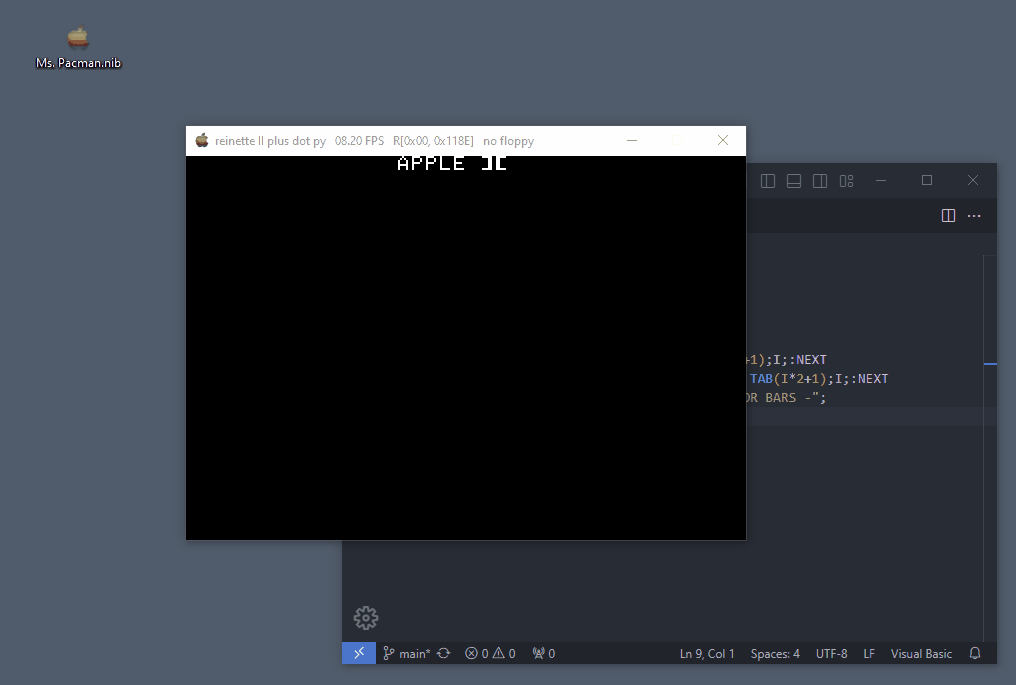The height and width of the screenshot is (685, 1016).
Task: Toggle secondary side bar in VS Code
Action: click(x=820, y=181)
